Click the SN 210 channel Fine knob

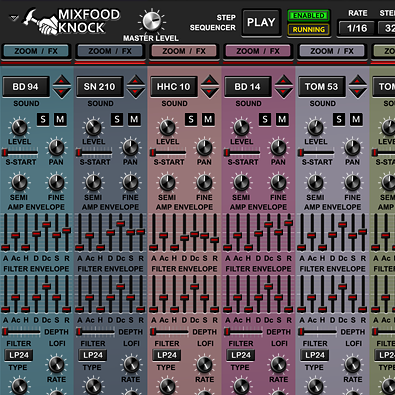point(130,182)
